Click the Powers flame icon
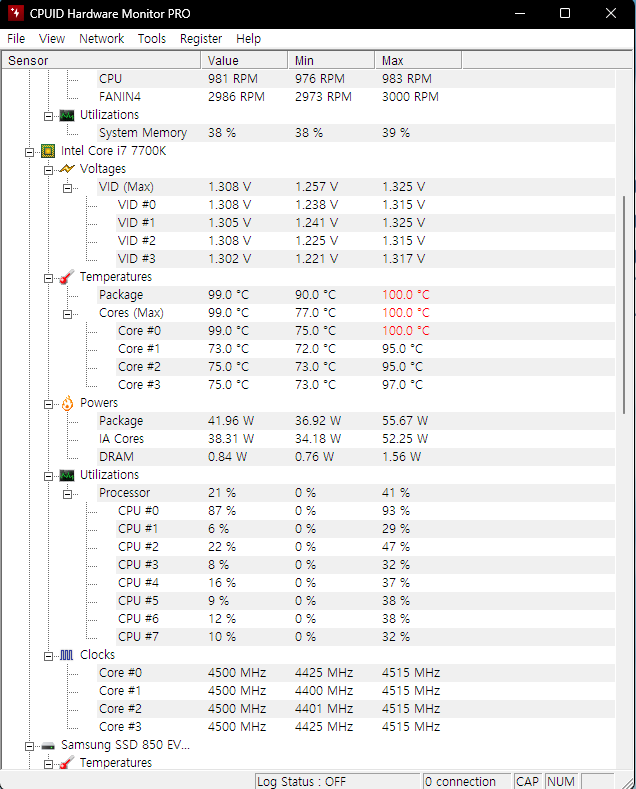Viewport: 636px width, 789px height. point(67,403)
